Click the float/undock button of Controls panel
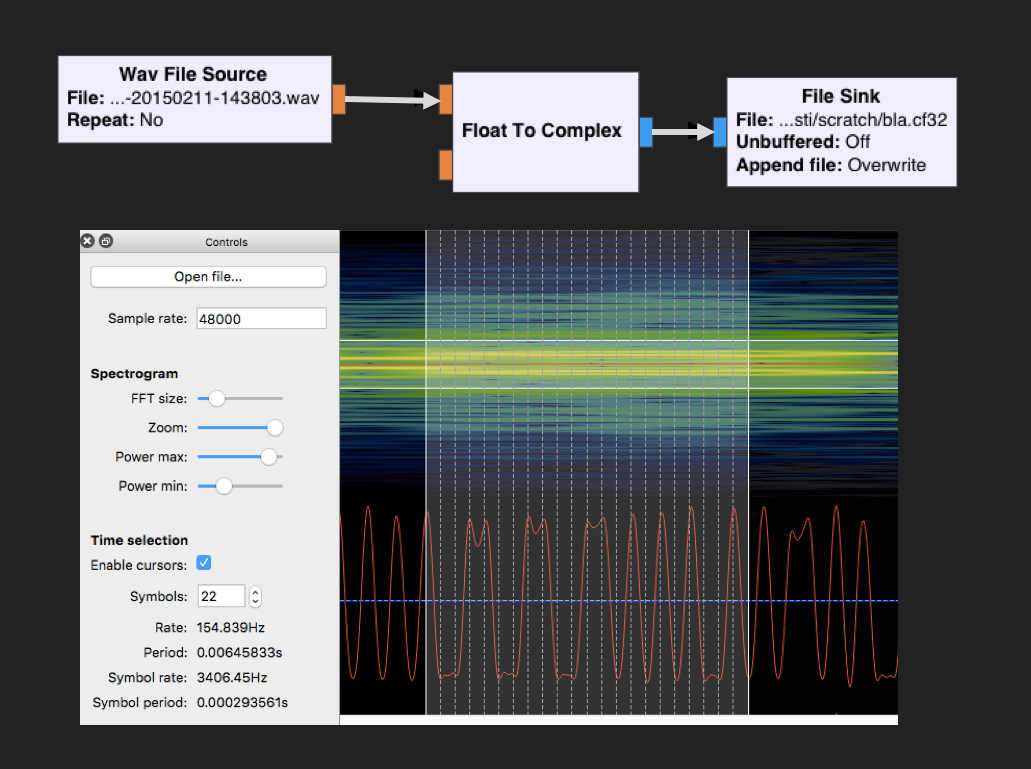The height and width of the screenshot is (769, 1031). click(x=106, y=241)
